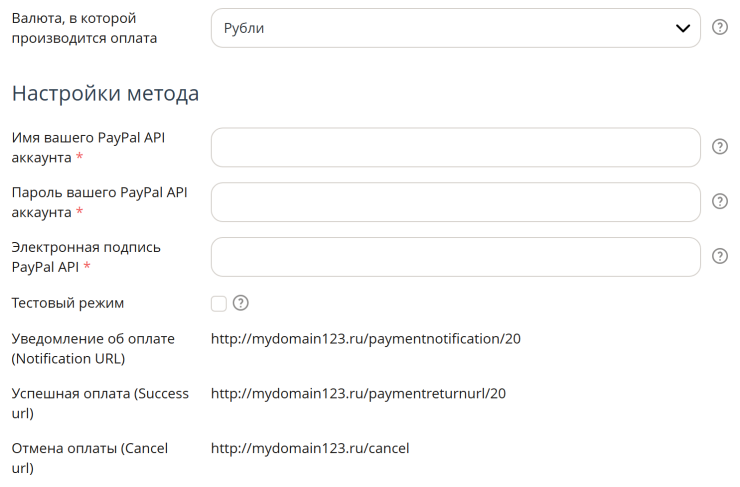Enable the Тестовый режим checkbox
This screenshot has height=487, width=740.
pyautogui.click(x=219, y=303)
